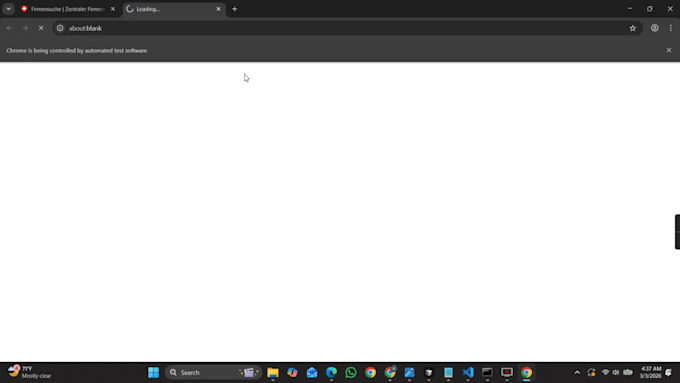Open the notebook app icon in taskbar
This screenshot has height=383, width=680.
448,373
